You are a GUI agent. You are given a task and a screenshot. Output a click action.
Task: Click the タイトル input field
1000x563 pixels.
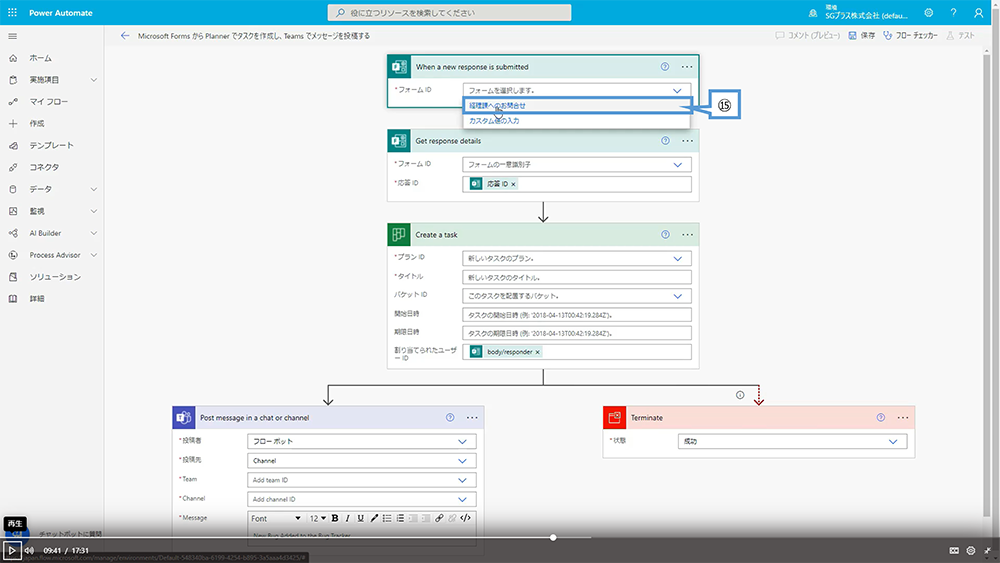pyautogui.click(x=577, y=277)
